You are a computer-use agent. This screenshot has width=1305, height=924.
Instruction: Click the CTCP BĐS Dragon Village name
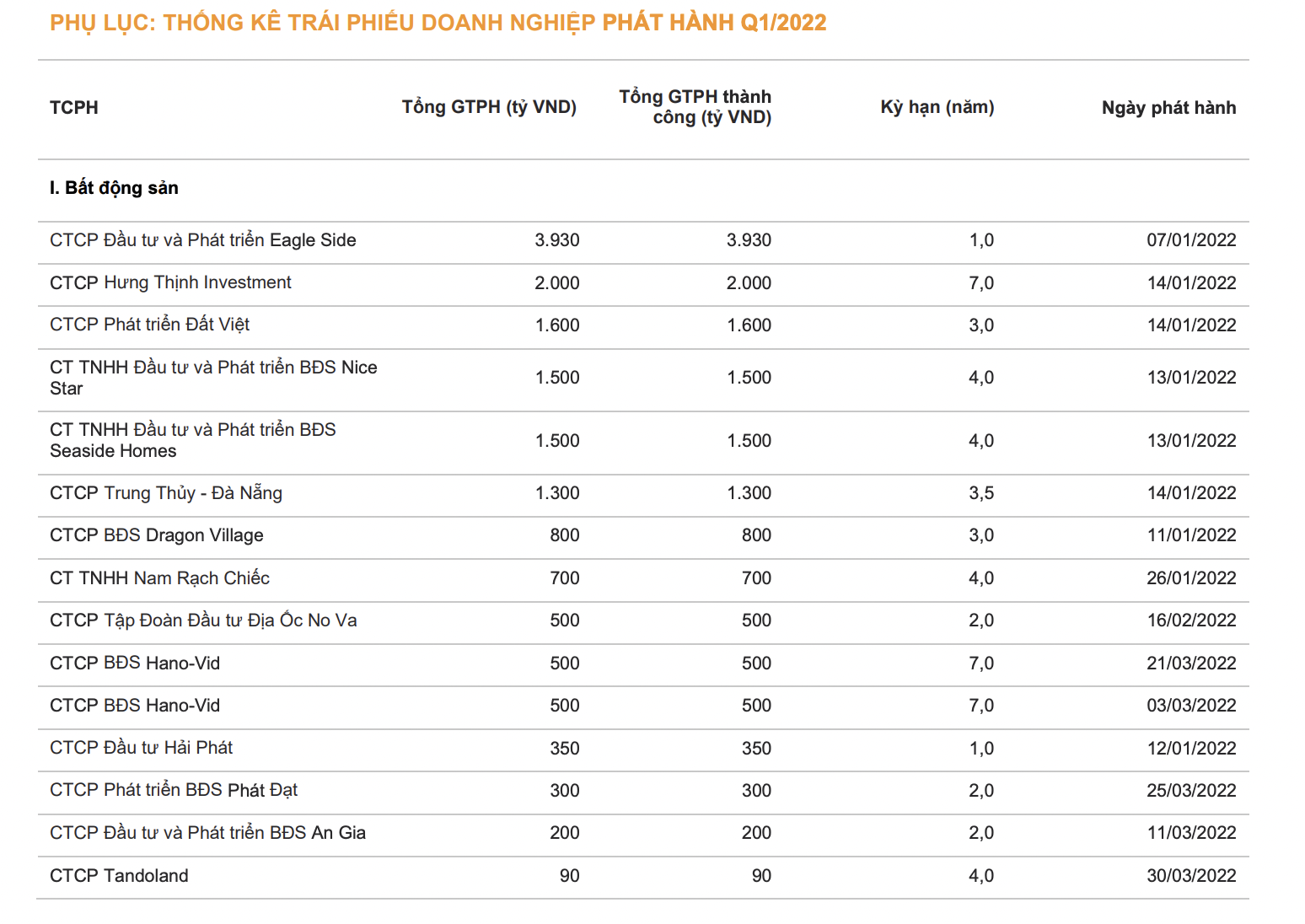[156, 535]
